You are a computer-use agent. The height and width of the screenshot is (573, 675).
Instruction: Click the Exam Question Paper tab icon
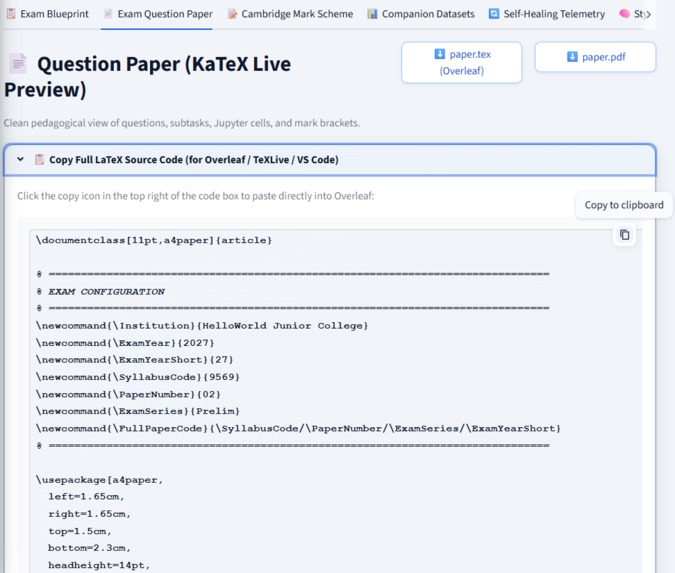[108, 14]
